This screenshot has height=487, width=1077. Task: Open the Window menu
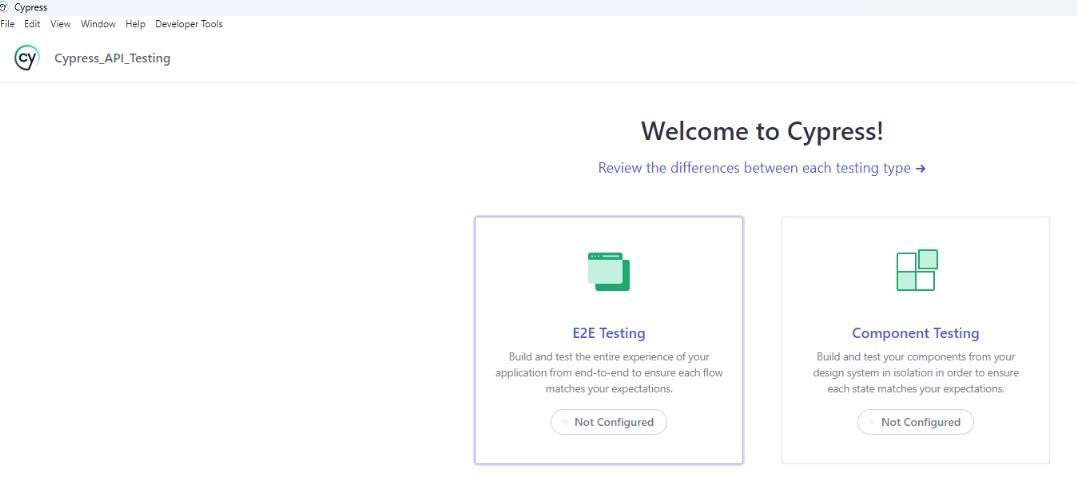point(98,24)
